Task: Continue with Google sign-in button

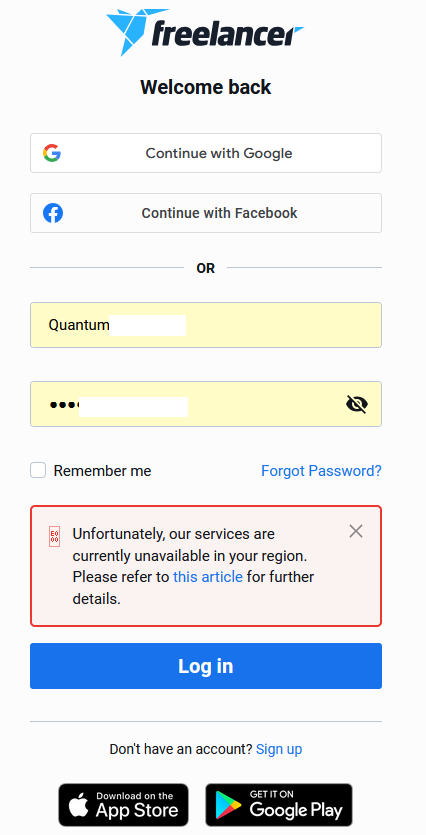Action: [x=206, y=153]
